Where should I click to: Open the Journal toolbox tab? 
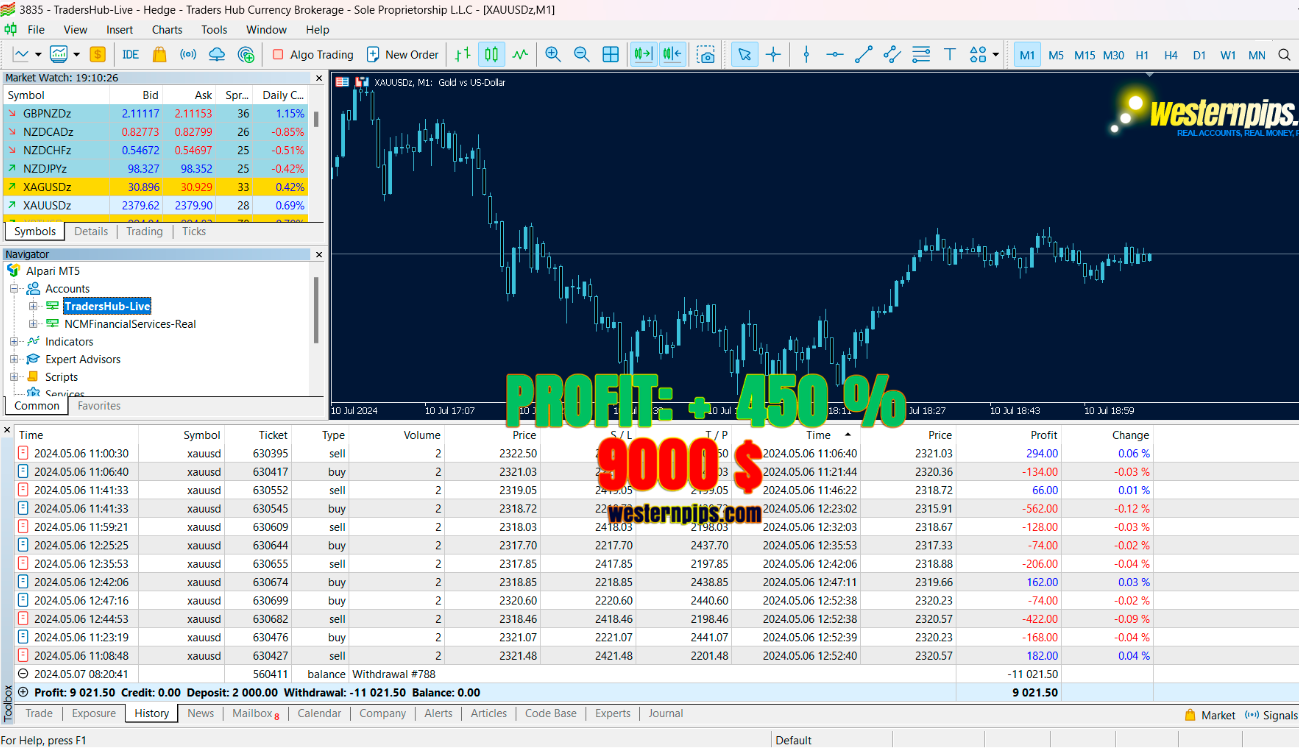coord(665,713)
